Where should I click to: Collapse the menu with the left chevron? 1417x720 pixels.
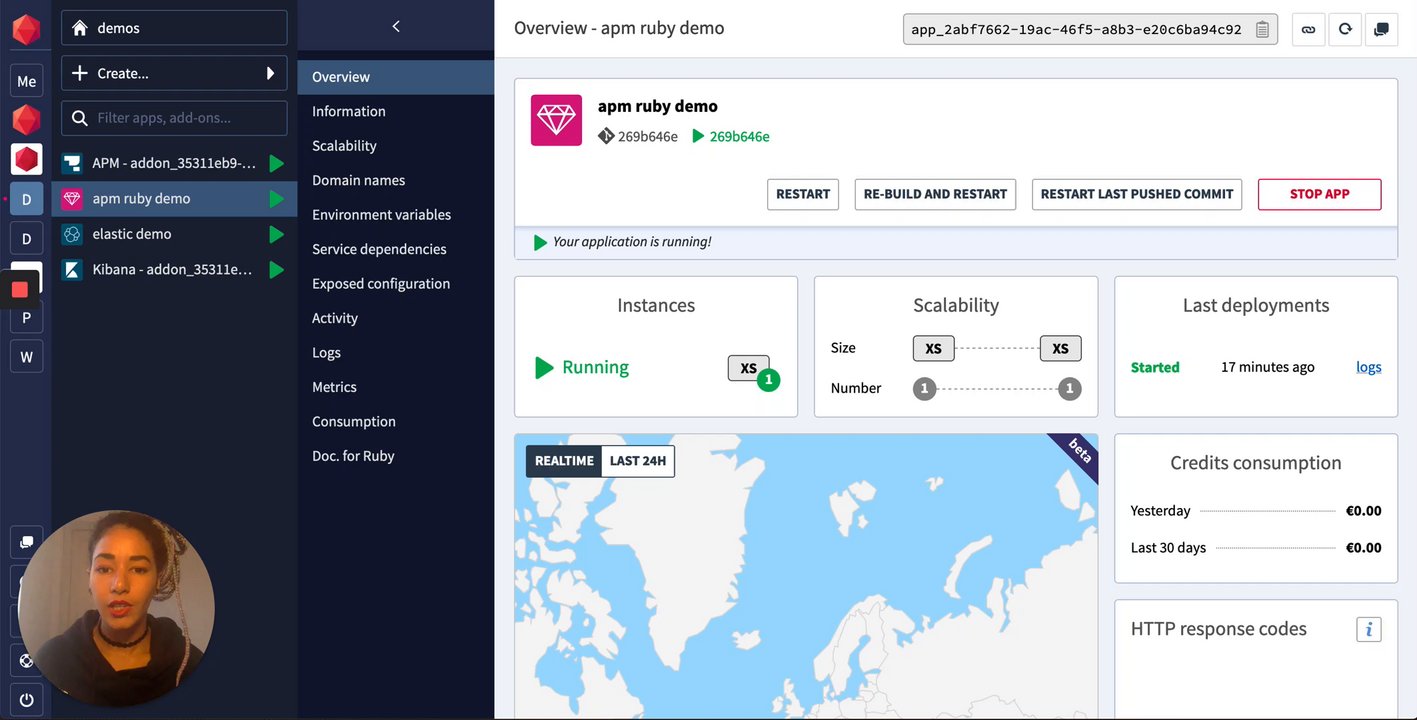396,27
